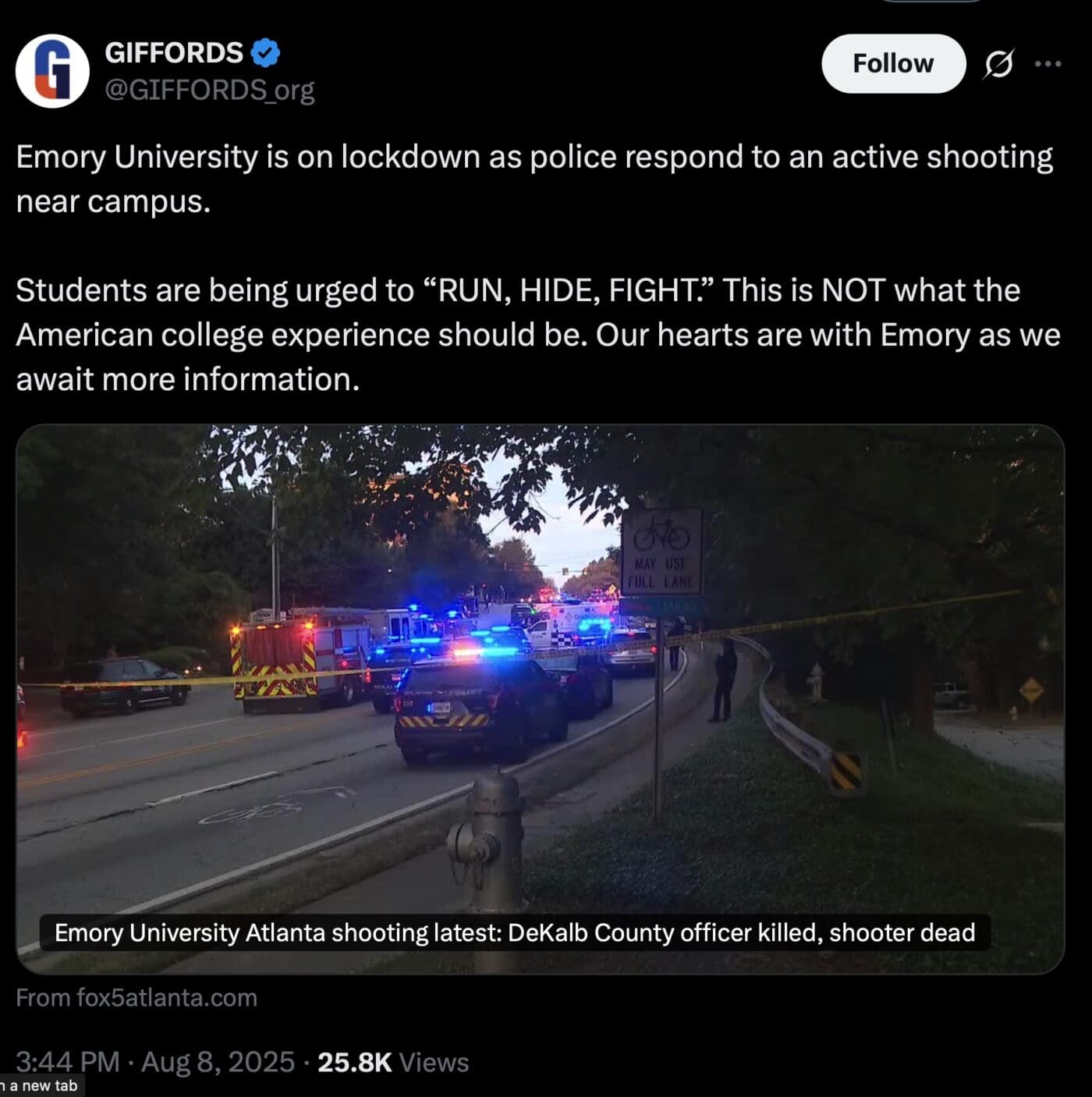Click the "Views" label beside 25.8K
Image resolution: width=1092 pixels, height=1097 pixels.
point(434,1062)
